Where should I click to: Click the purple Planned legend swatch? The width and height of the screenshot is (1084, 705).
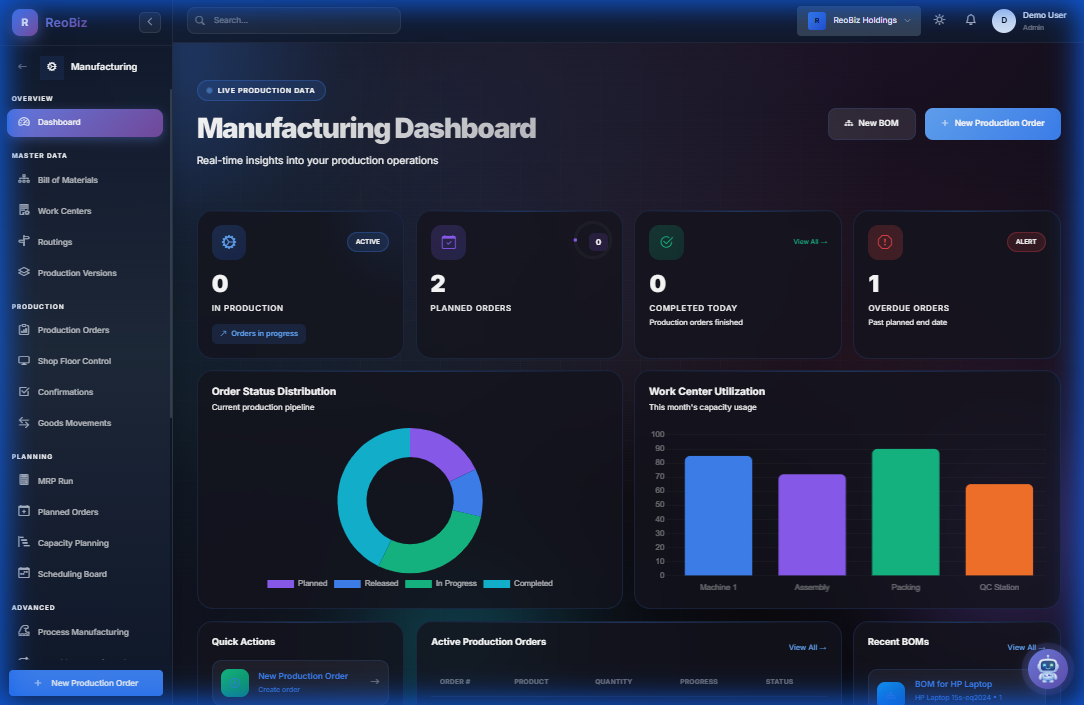coord(280,583)
